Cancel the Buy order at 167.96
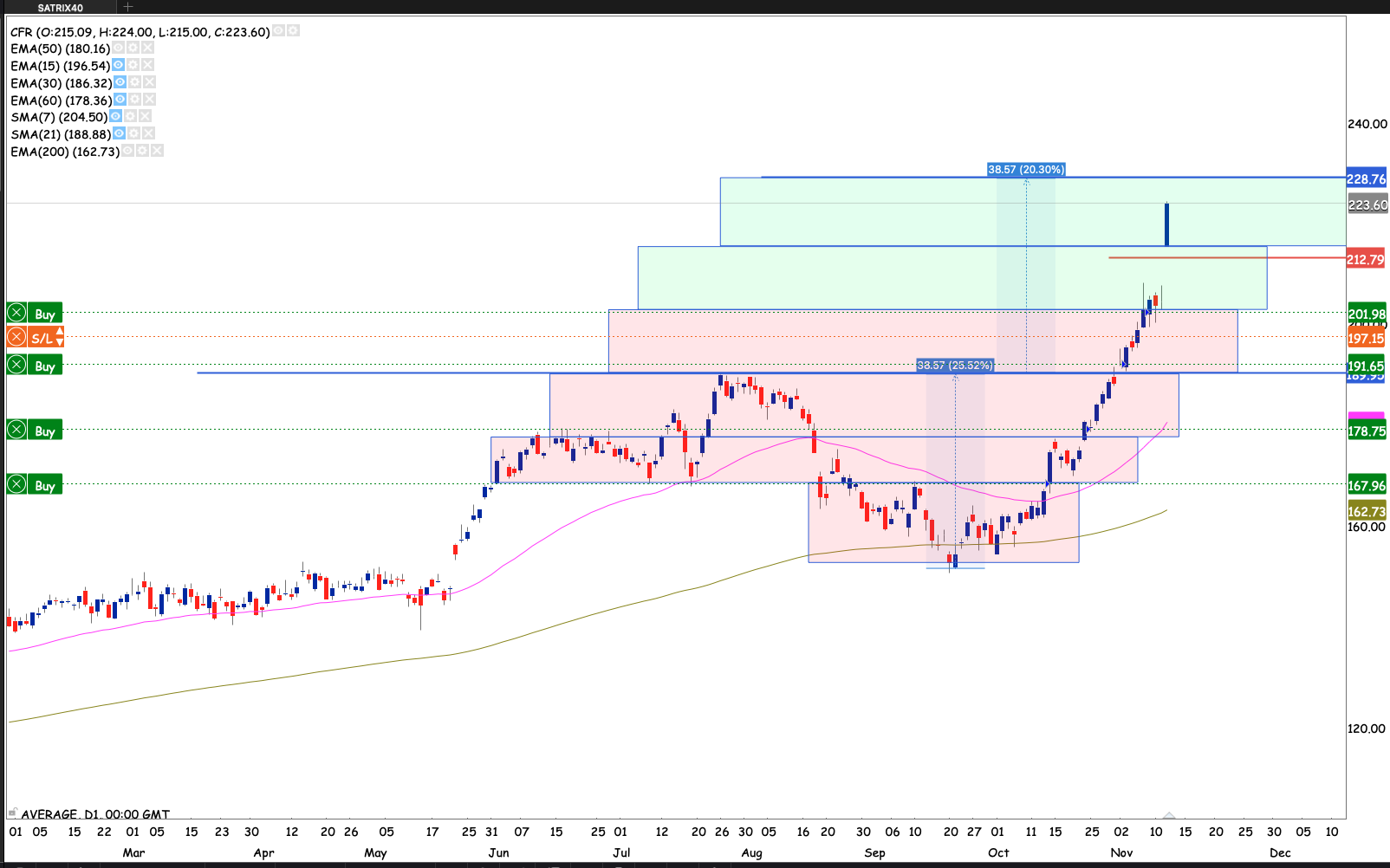Viewport: 1390px width, 868px height. click(16, 484)
